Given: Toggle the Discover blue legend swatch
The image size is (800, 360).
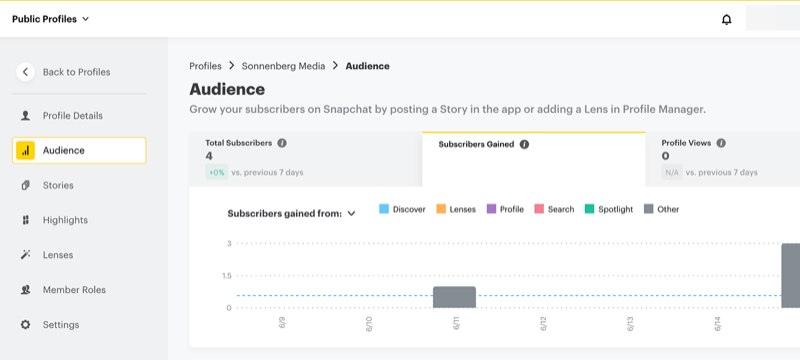Looking at the screenshot, I should click(384, 209).
